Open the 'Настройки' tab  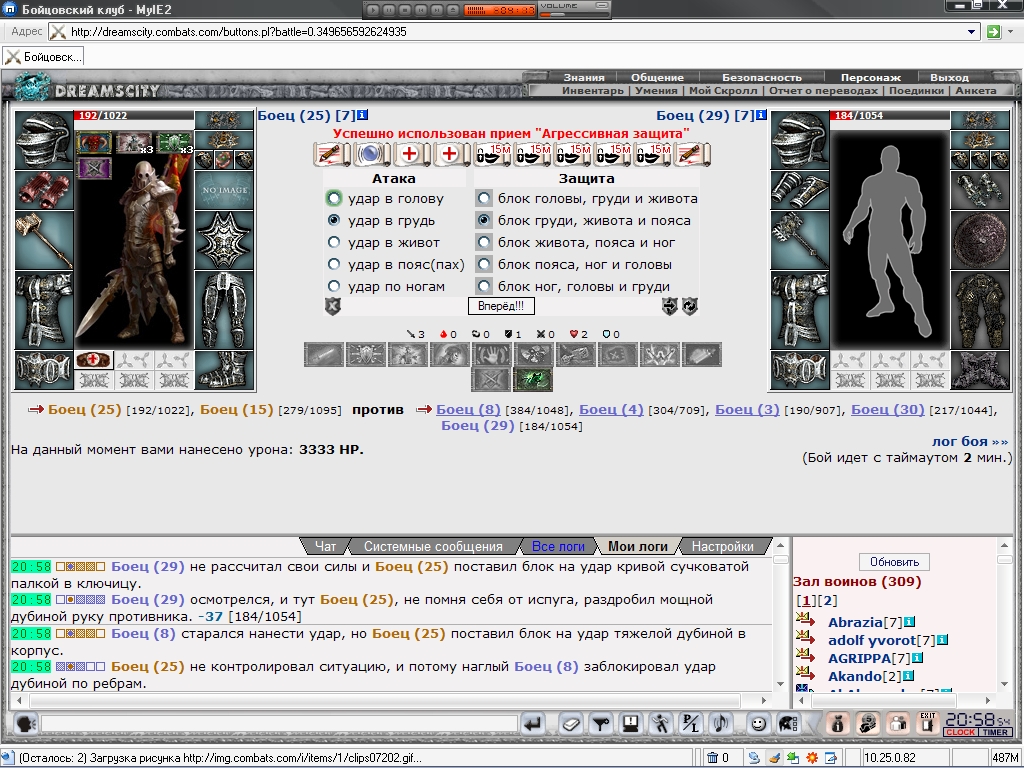(722, 547)
